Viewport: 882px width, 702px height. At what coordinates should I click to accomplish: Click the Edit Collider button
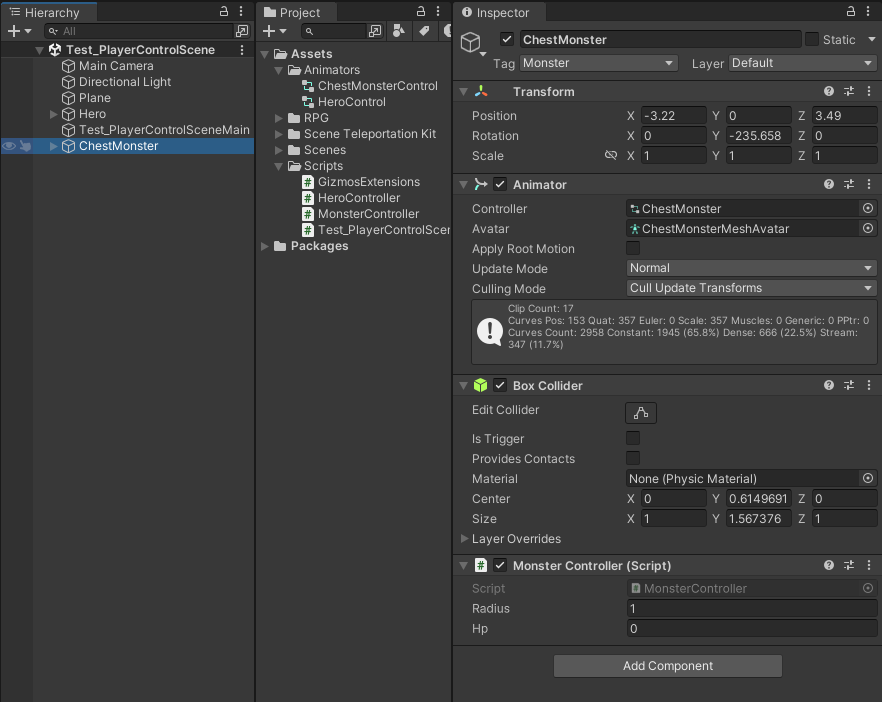click(x=641, y=413)
